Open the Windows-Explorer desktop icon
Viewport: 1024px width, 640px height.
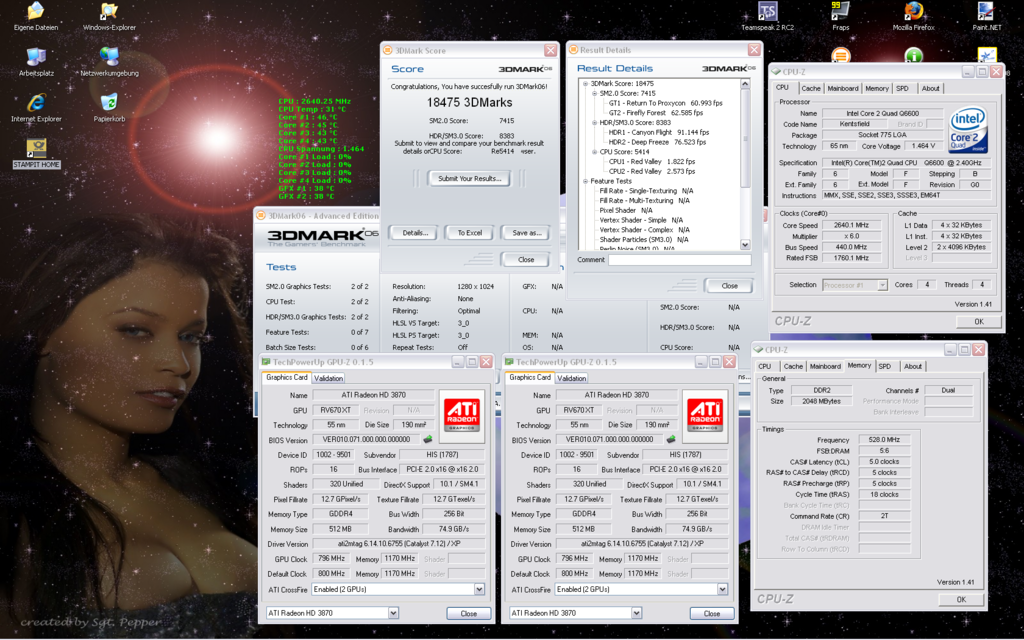point(109,16)
